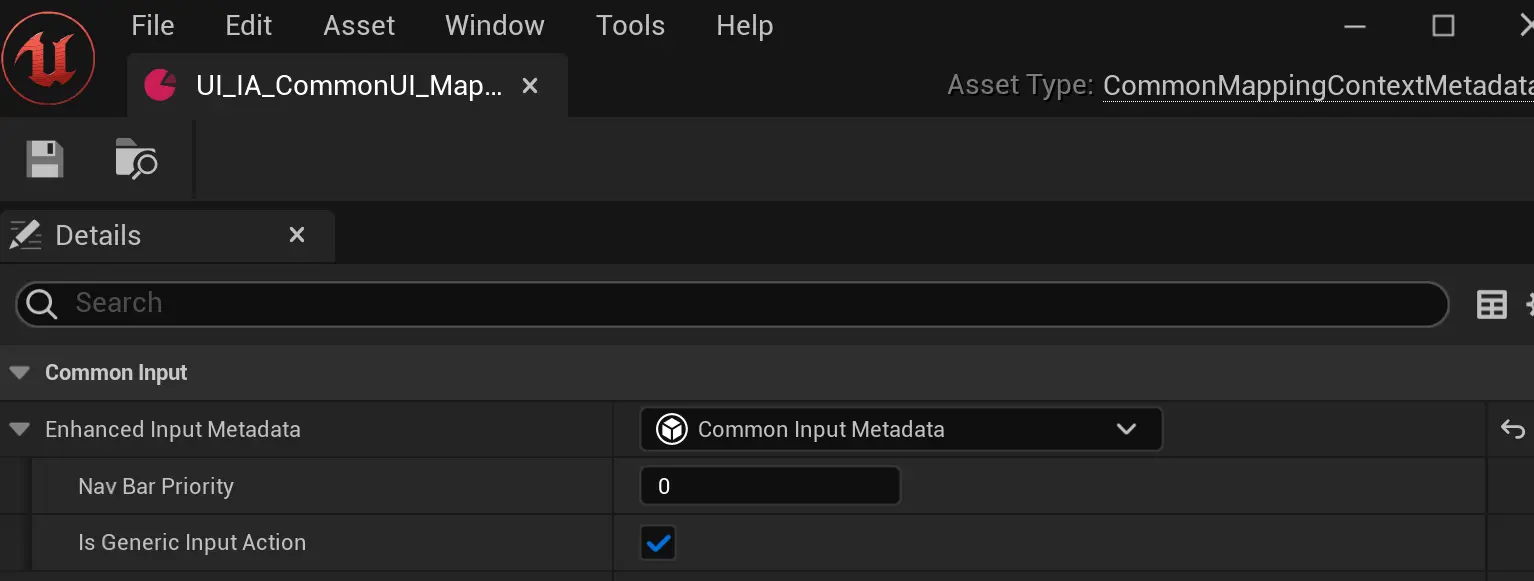This screenshot has height=581, width=1534.
Task: Click the property matrix table icon
Action: (1491, 305)
